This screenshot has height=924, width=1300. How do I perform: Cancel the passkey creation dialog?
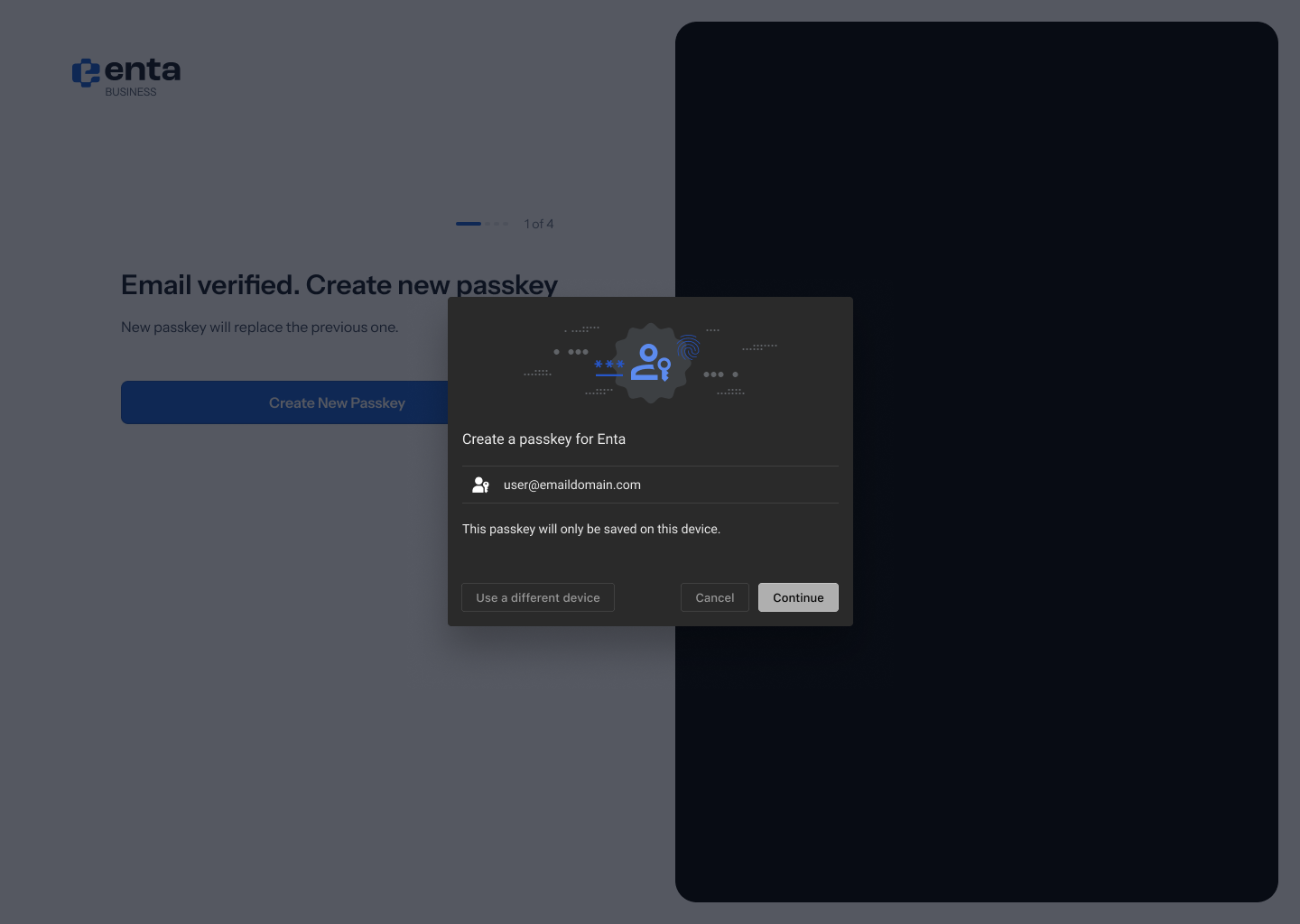pos(715,597)
